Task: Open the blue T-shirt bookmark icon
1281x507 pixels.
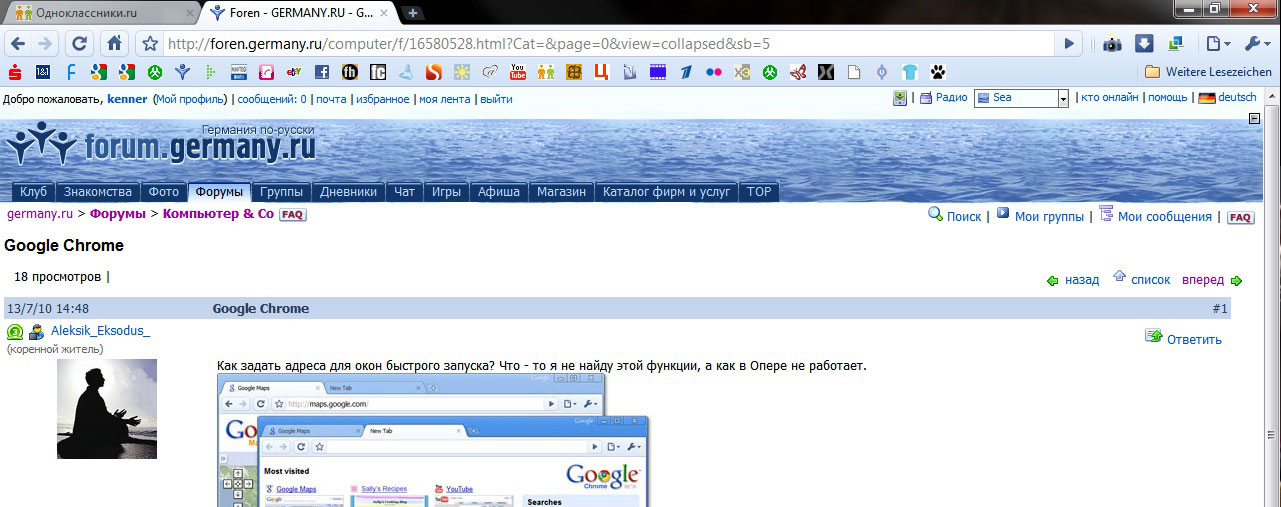Action: tap(910, 72)
